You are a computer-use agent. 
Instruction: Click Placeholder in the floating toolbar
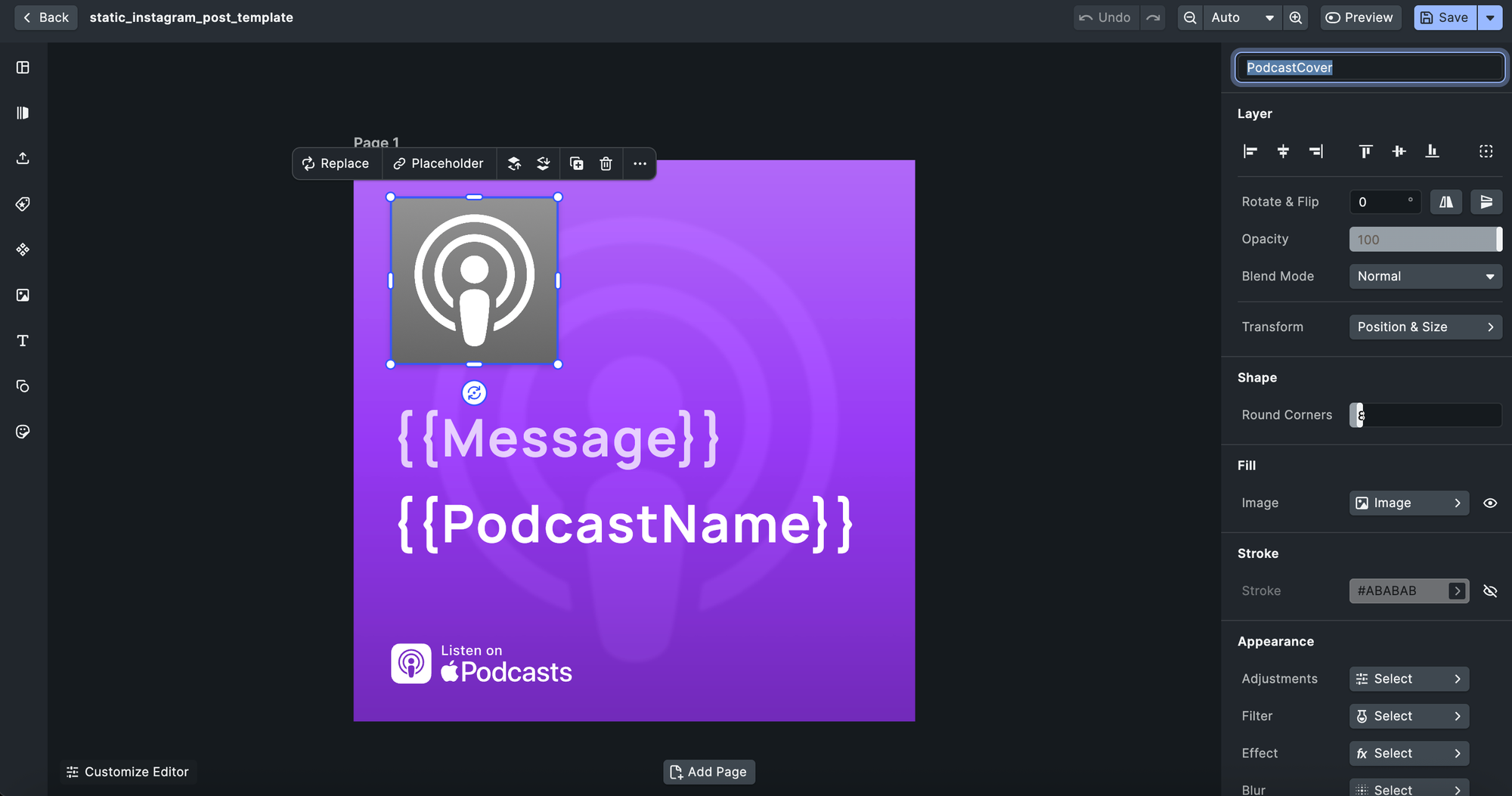(438, 163)
